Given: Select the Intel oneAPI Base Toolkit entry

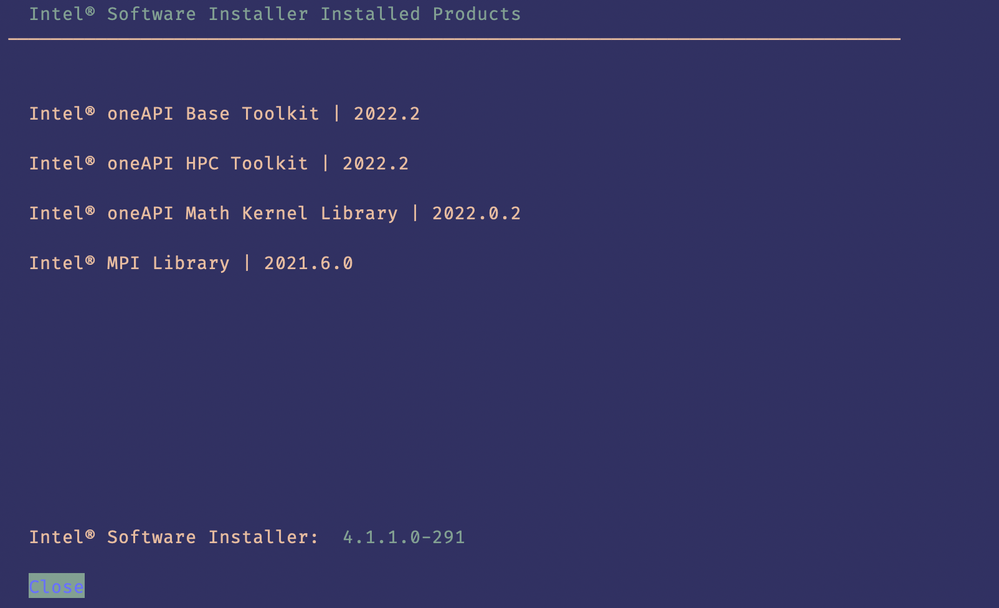Looking at the screenshot, I should pyautogui.click(x=224, y=113).
